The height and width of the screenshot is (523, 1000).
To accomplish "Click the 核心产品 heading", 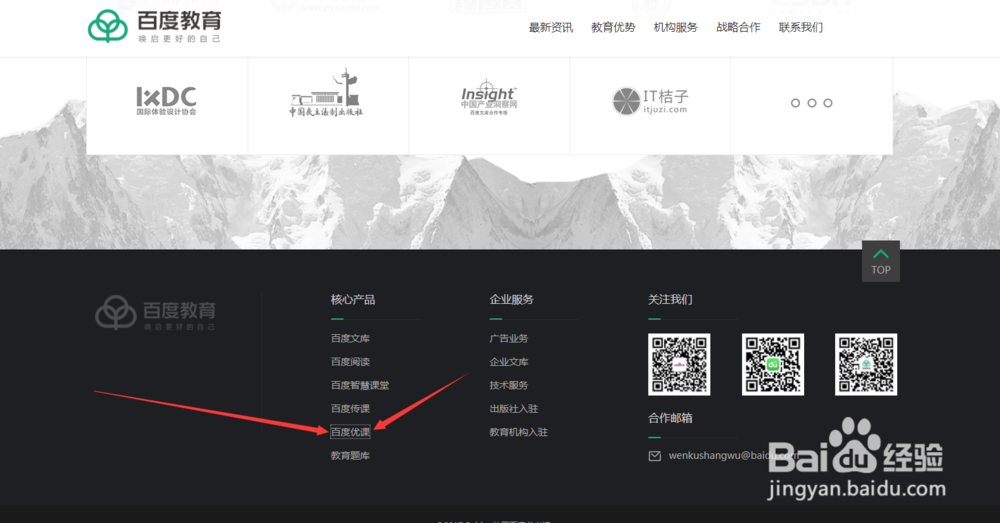I will pos(353,300).
